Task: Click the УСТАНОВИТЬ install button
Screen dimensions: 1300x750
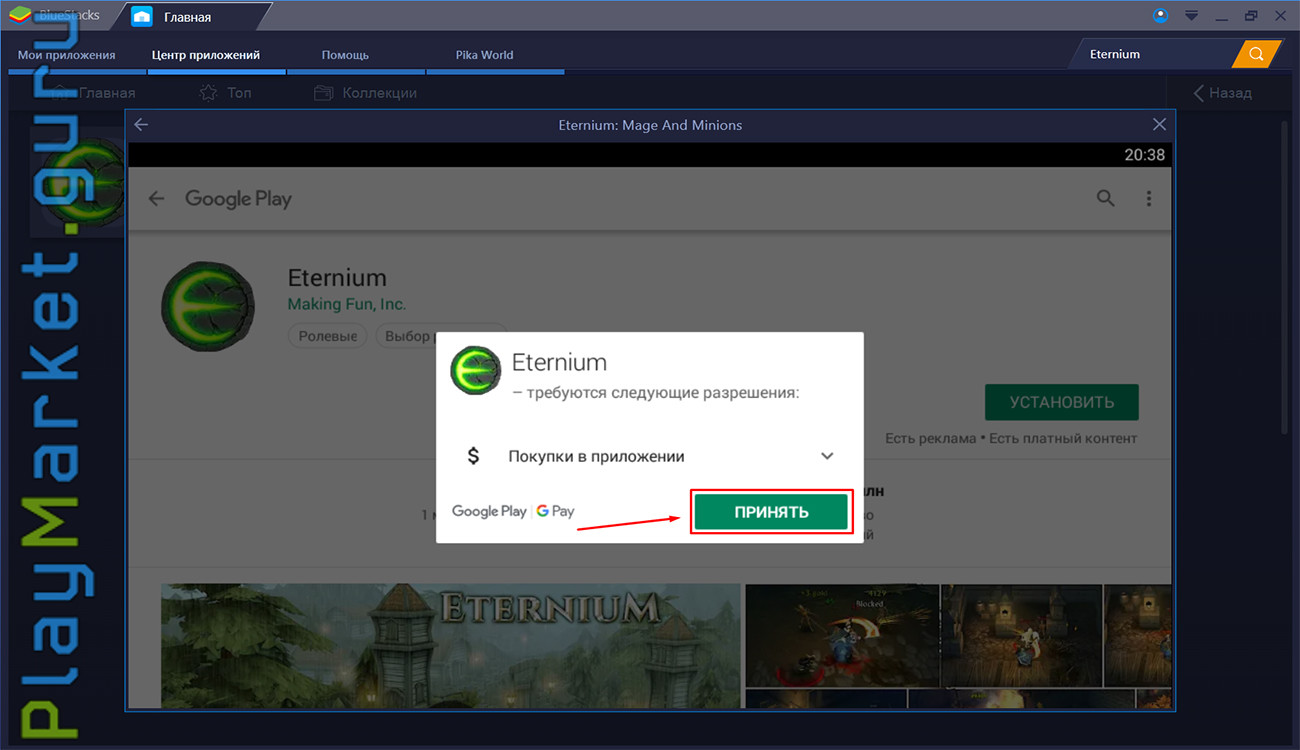Action: (x=1061, y=403)
